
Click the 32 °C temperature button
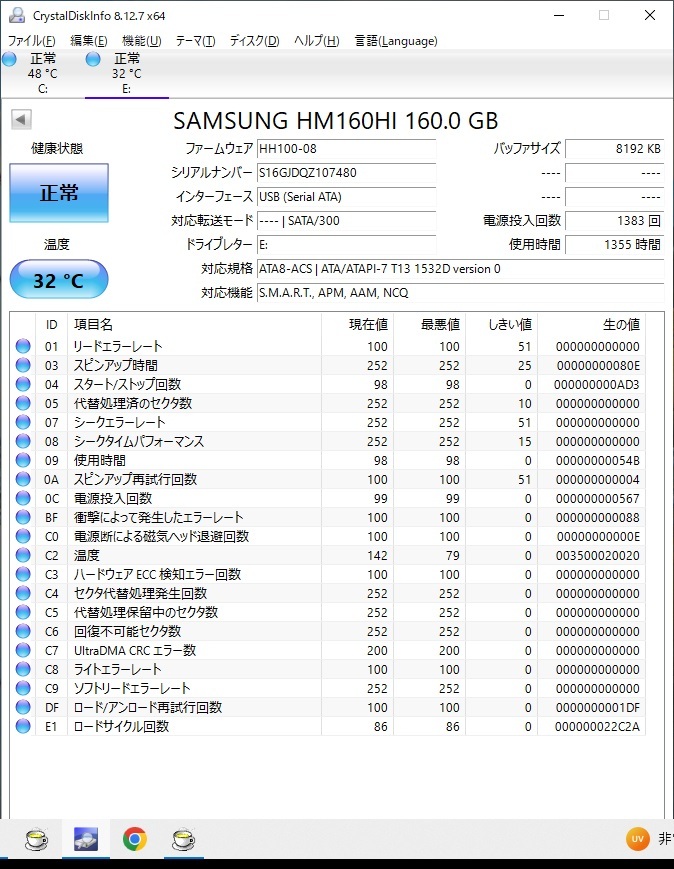tap(59, 280)
